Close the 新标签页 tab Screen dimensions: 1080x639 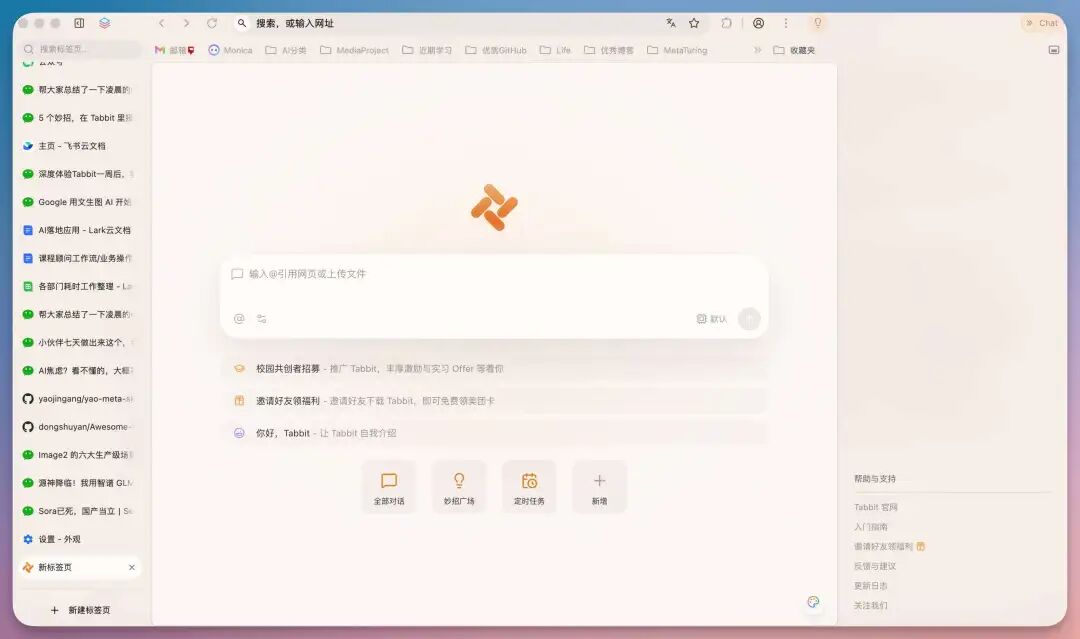coord(132,567)
